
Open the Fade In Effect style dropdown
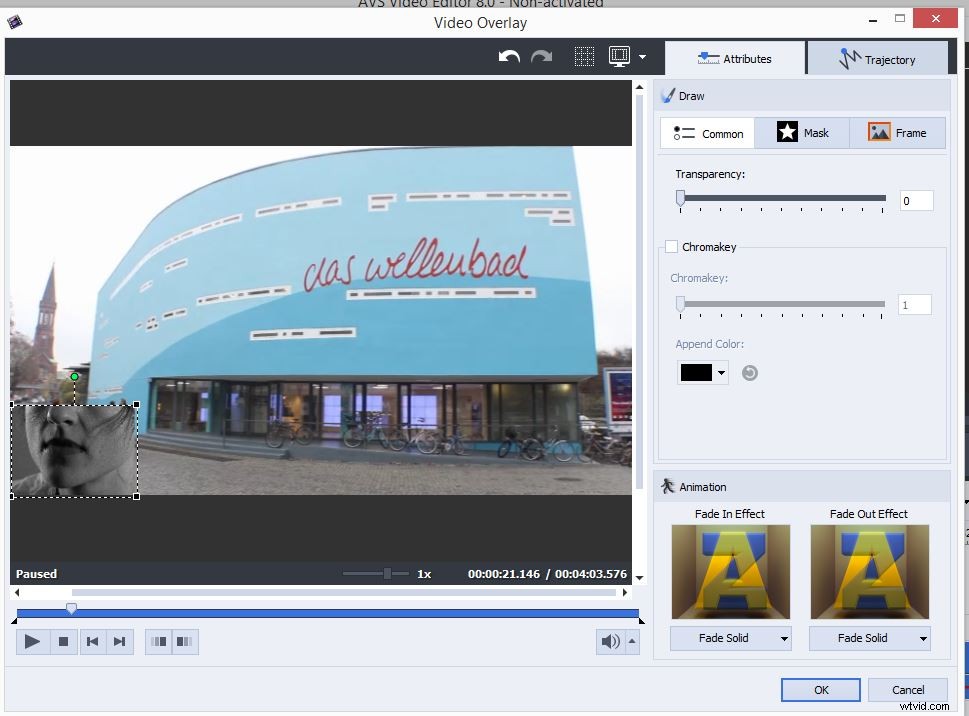[730, 638]
